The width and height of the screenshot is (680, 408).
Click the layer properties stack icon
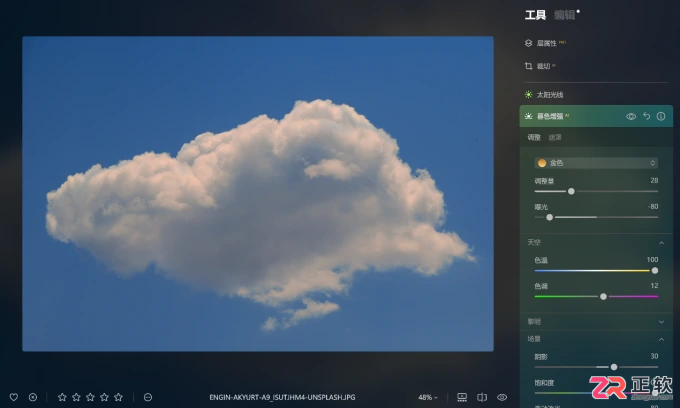[x=528, y=43]
